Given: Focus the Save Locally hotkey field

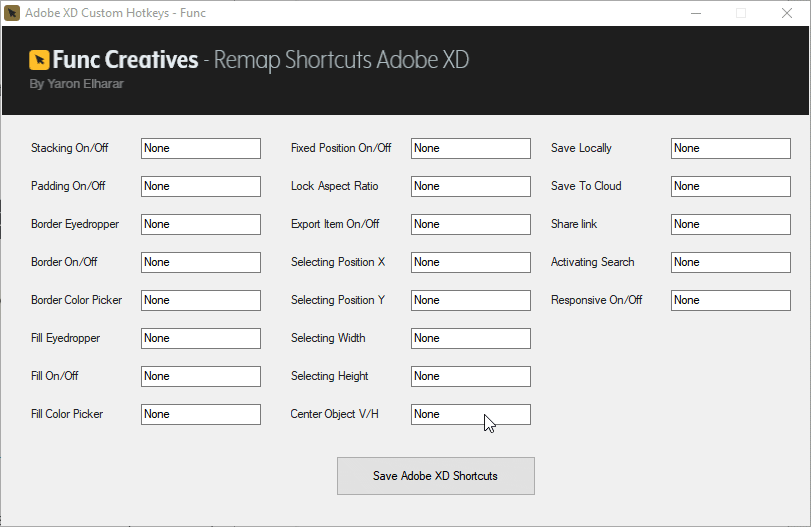Looking at the screenshot, I should coord(731,148).
